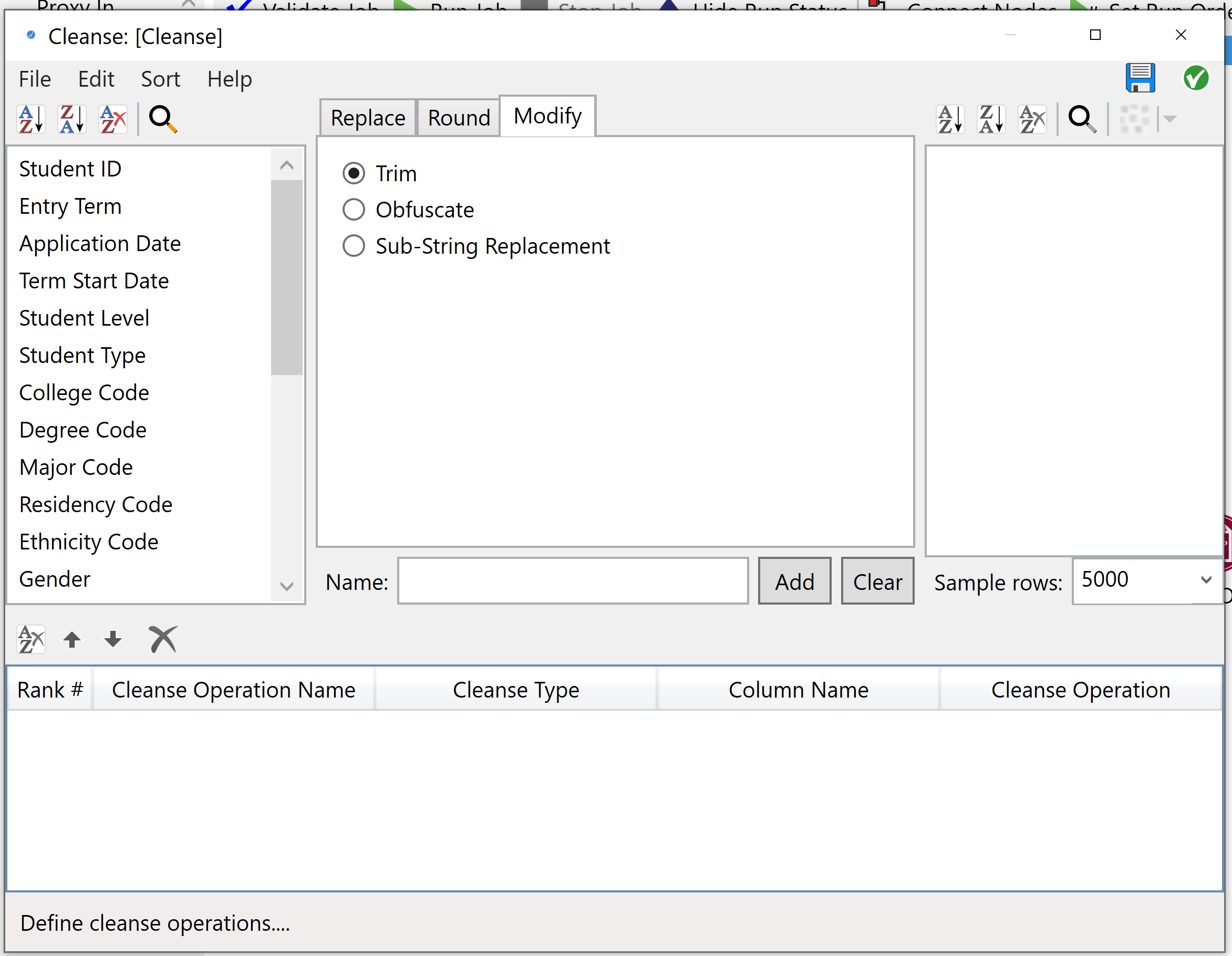
Task: Click the blue Save floppy icon
Action: click(x=1140, y=78)
